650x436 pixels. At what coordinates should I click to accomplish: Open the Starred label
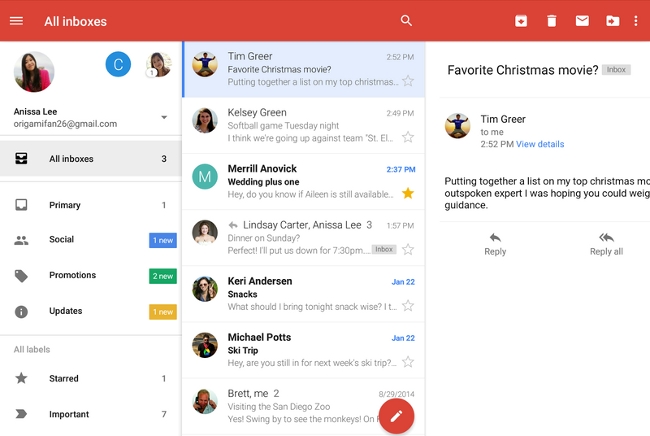64,379
